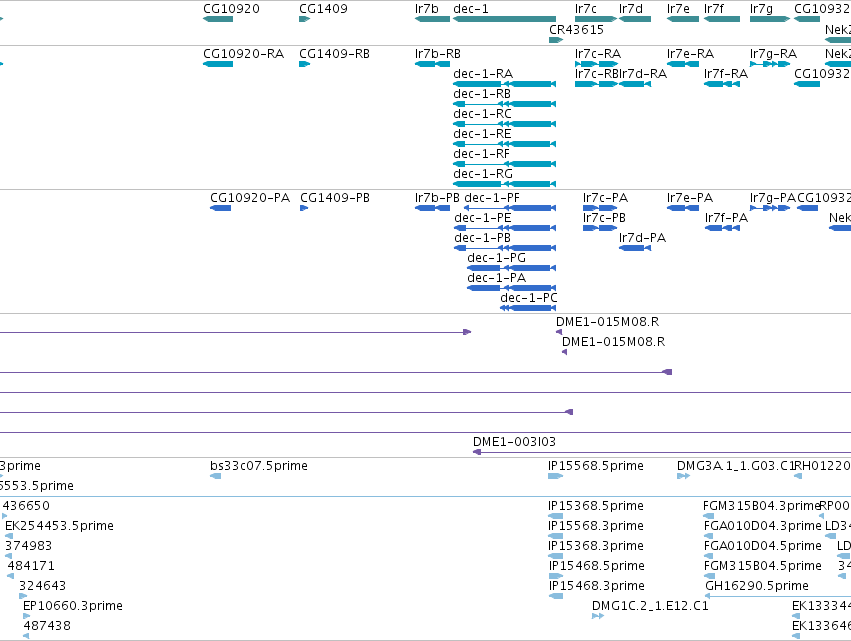
Task: Open transcript Ir7c-RA
Action: (596, 64)
